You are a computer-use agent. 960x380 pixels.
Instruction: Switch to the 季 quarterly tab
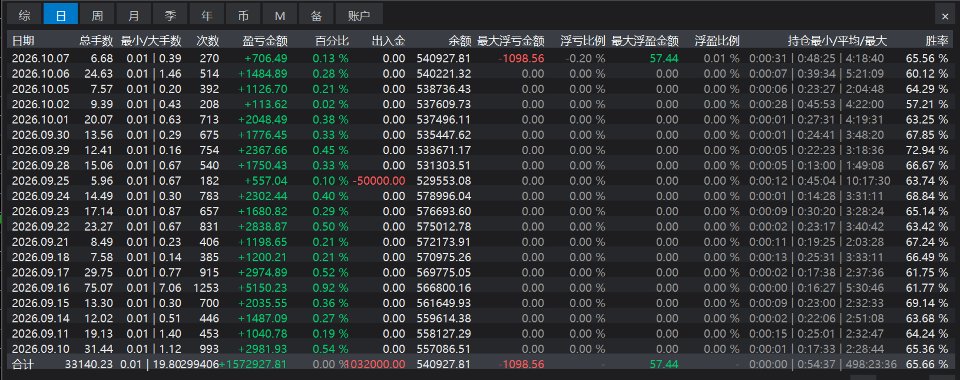tap(170, 15)
